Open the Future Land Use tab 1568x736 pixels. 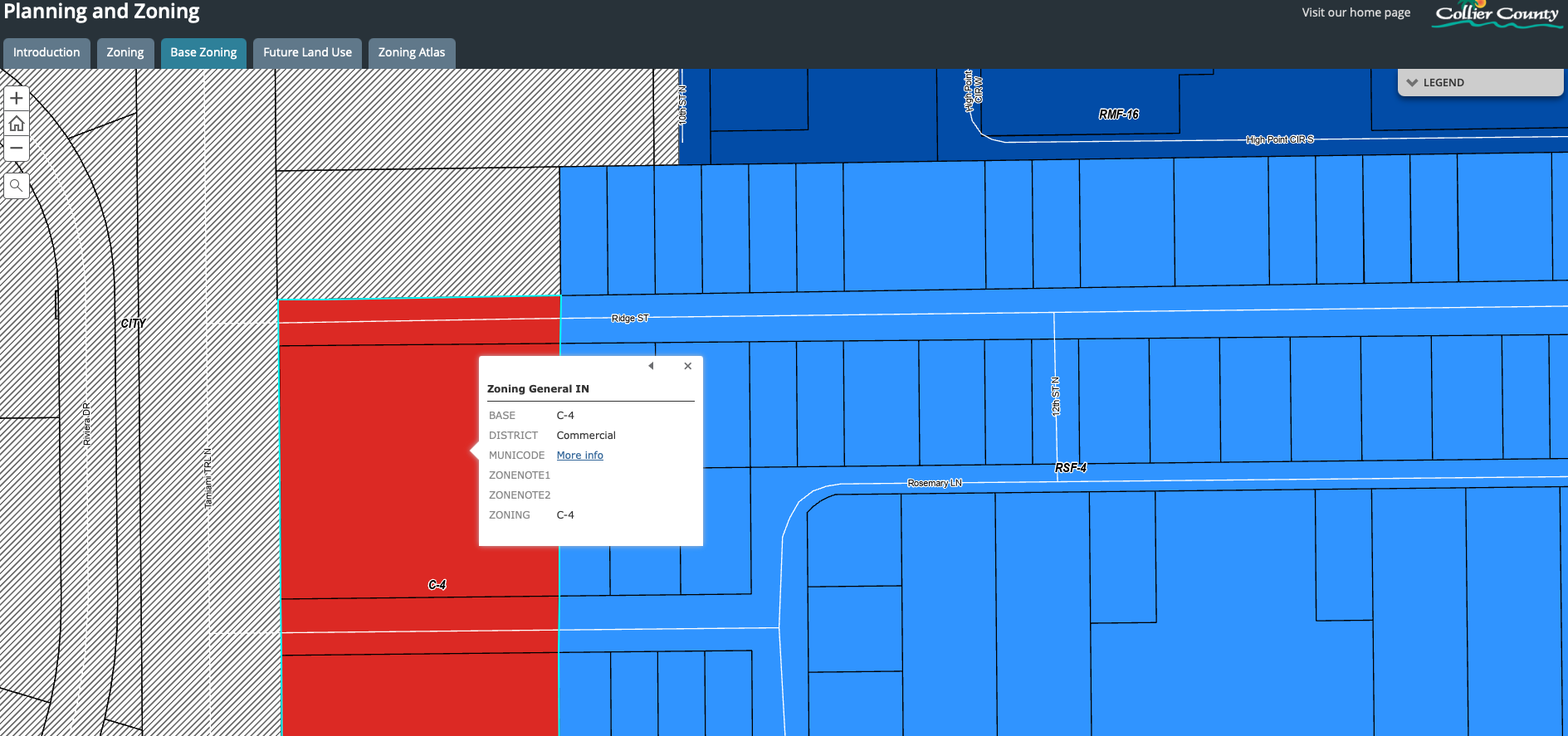pyautogui.click(x=307, y=52)
